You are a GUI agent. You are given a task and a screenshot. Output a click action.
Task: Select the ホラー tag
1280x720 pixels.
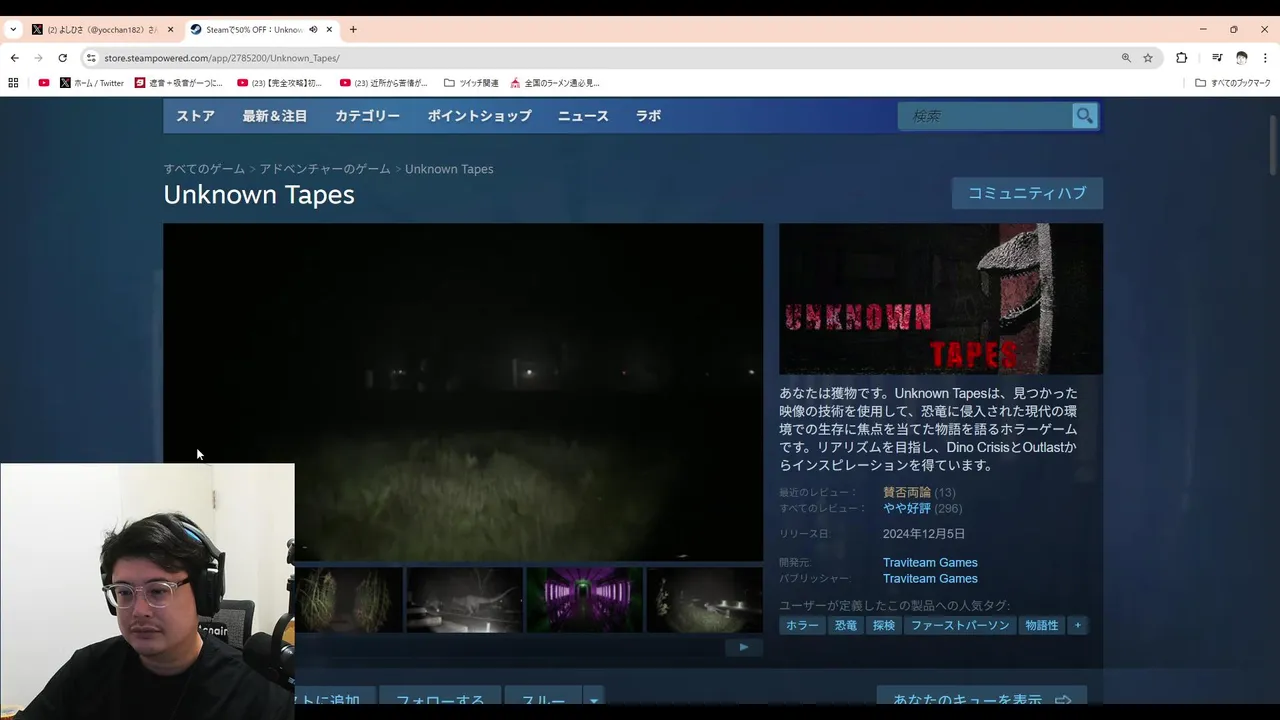(x=802, y=625)
